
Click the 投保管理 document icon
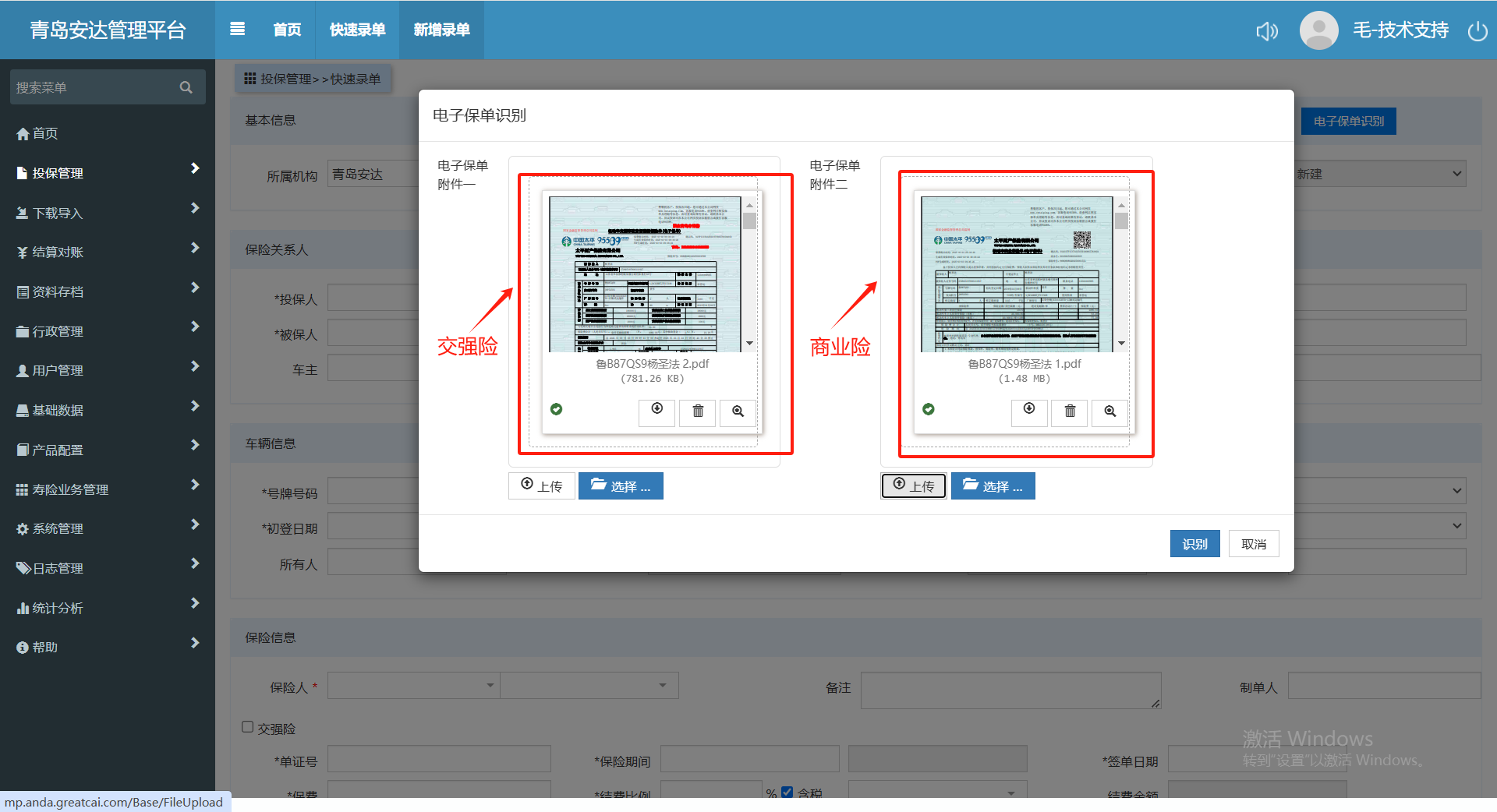[23, 173]
